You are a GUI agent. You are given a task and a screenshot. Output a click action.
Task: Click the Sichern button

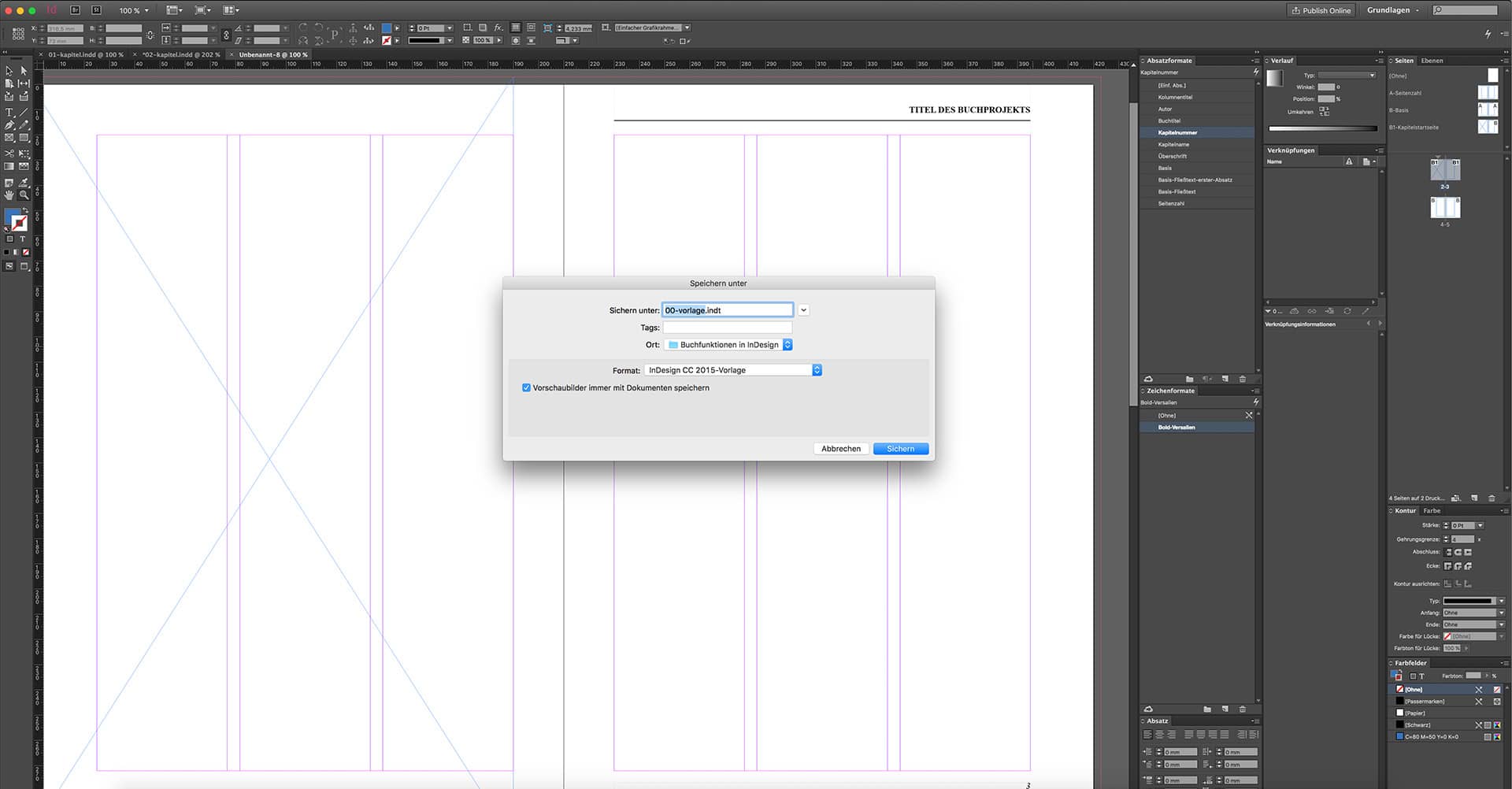click(x=900, y=448)
